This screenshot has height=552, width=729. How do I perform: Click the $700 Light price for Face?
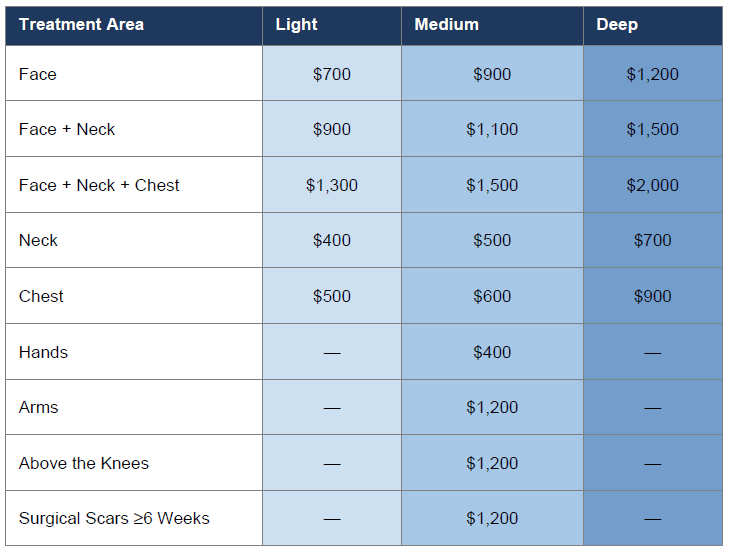pyautogui.click(x=332, y=74)
